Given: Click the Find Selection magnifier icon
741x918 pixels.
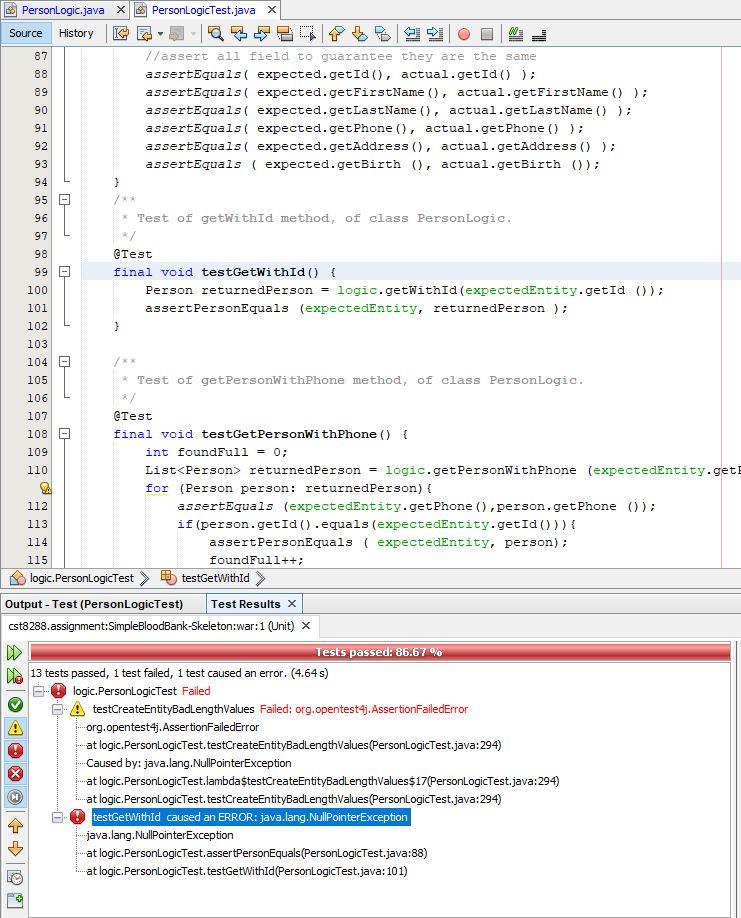Looking at the screenshot, I should tap(215, 34).
